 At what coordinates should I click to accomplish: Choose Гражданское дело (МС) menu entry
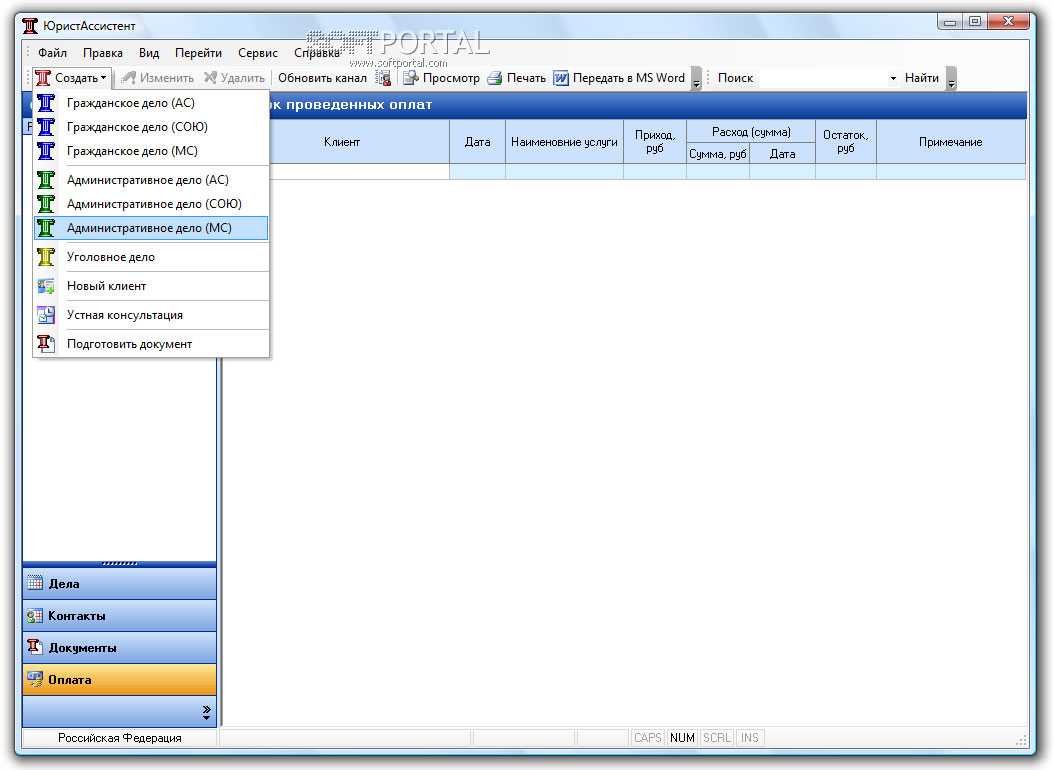[x=151, y=151]
